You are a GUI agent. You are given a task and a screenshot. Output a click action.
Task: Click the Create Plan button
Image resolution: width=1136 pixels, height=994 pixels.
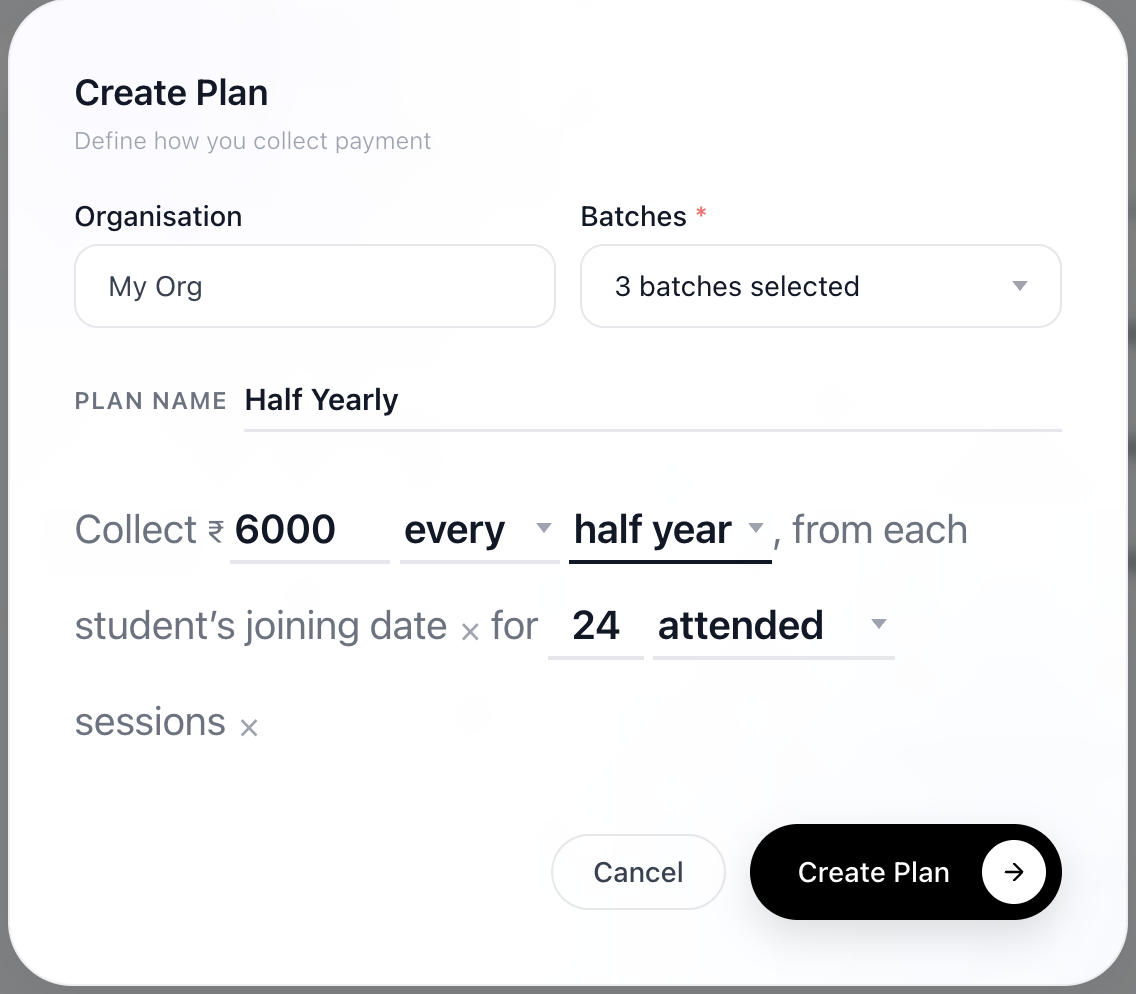(906, 872)
